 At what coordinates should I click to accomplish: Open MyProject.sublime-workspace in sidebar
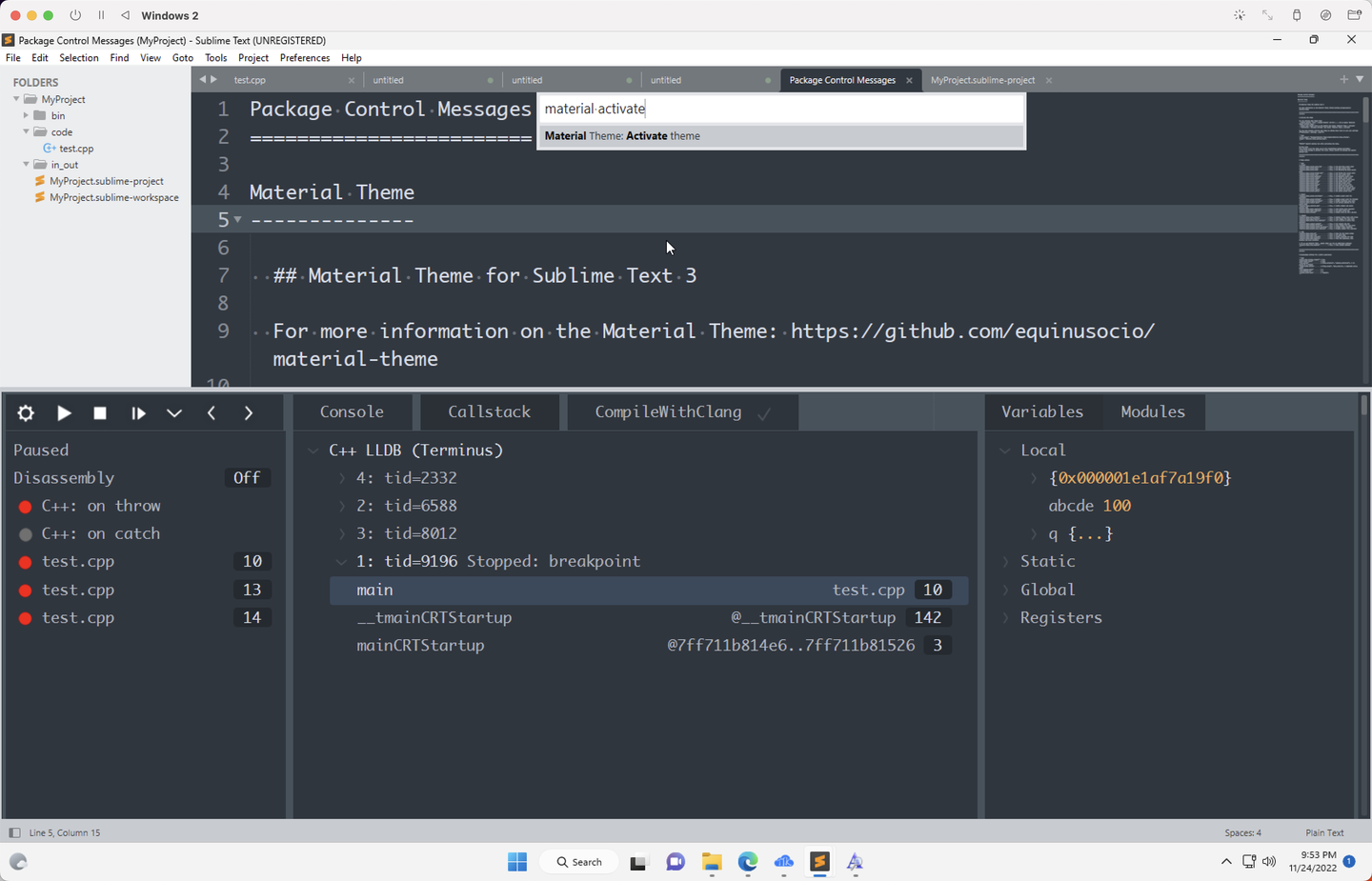click(113, 197)
